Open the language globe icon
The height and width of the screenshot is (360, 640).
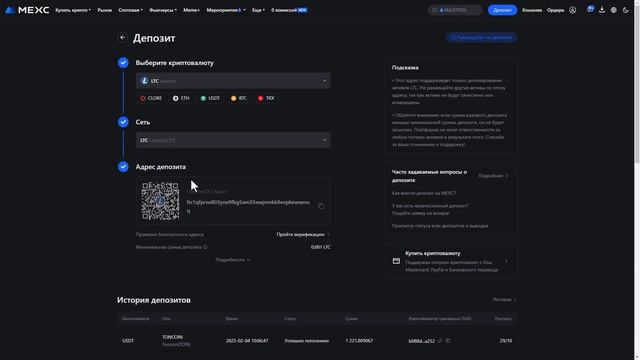tap(614, 10)
